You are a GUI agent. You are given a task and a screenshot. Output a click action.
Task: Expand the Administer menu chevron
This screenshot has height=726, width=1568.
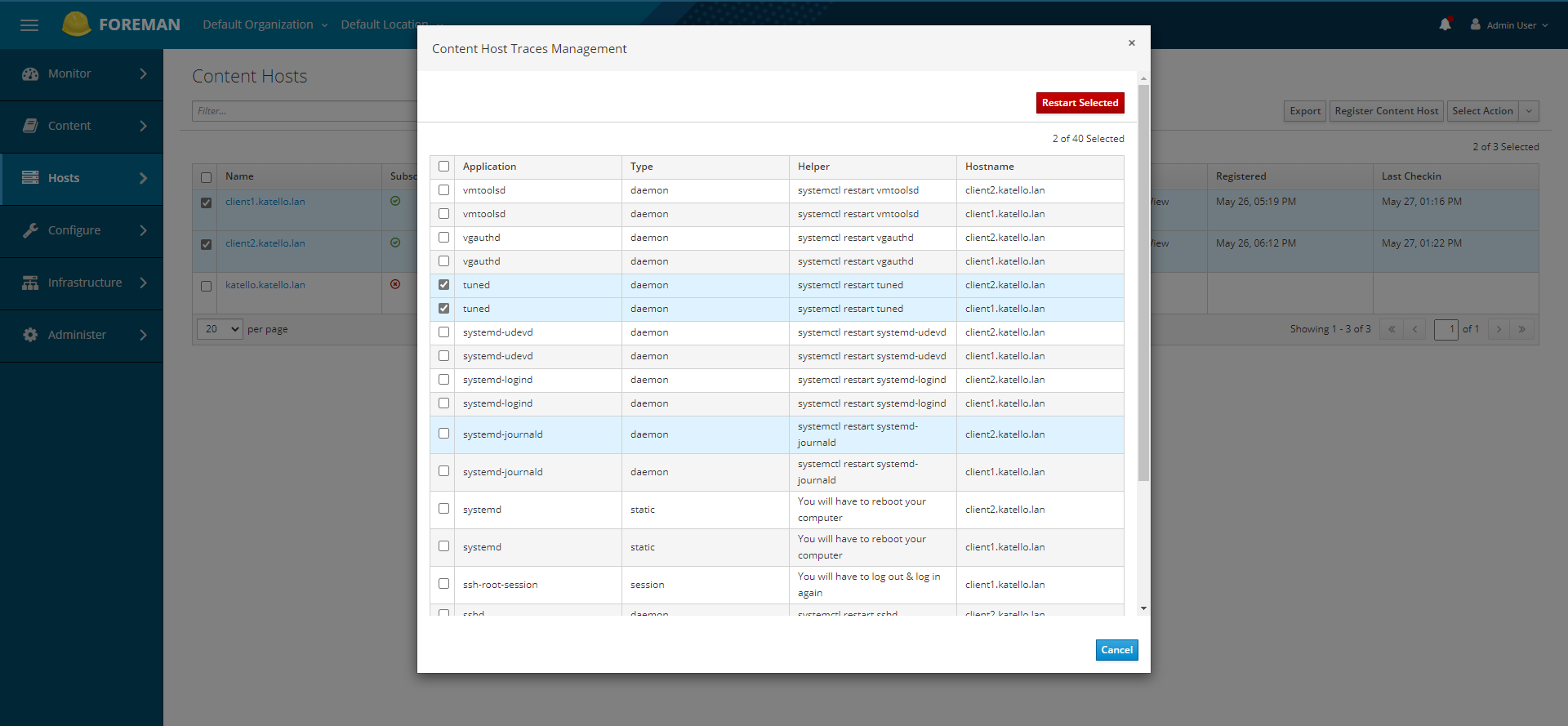point(144,335)
